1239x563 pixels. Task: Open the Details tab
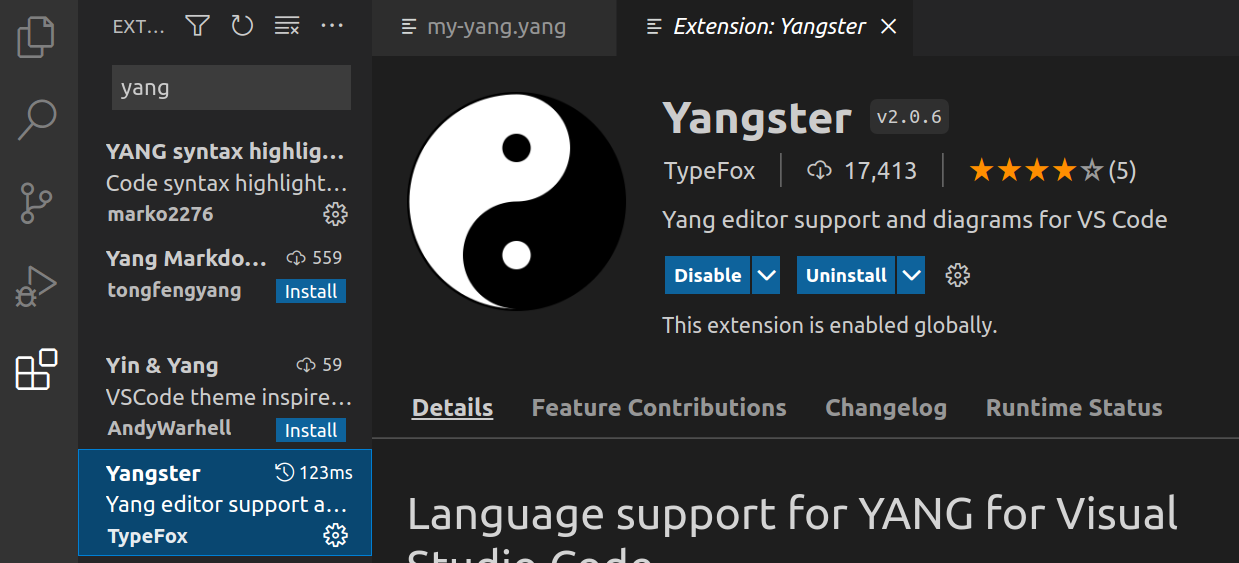pyautogui.click(x=452, y=408)
